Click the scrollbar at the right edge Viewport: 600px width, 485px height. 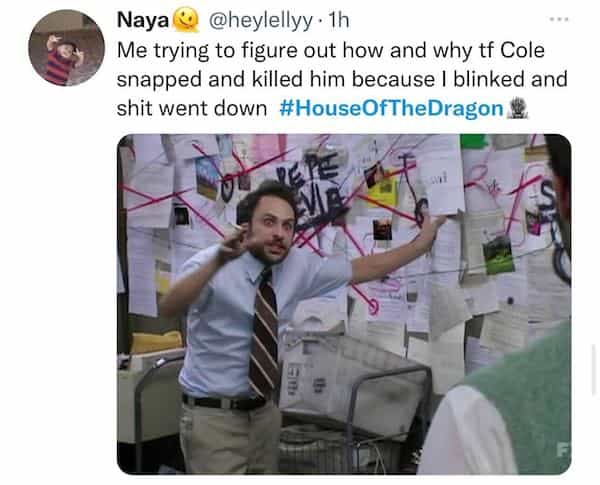tap(595, 369)
